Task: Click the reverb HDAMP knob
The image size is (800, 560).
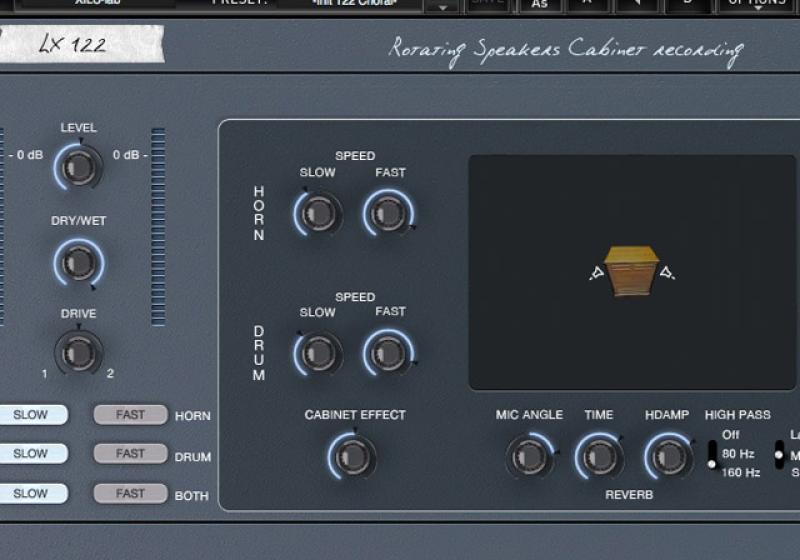Action: tap(667, 456)
